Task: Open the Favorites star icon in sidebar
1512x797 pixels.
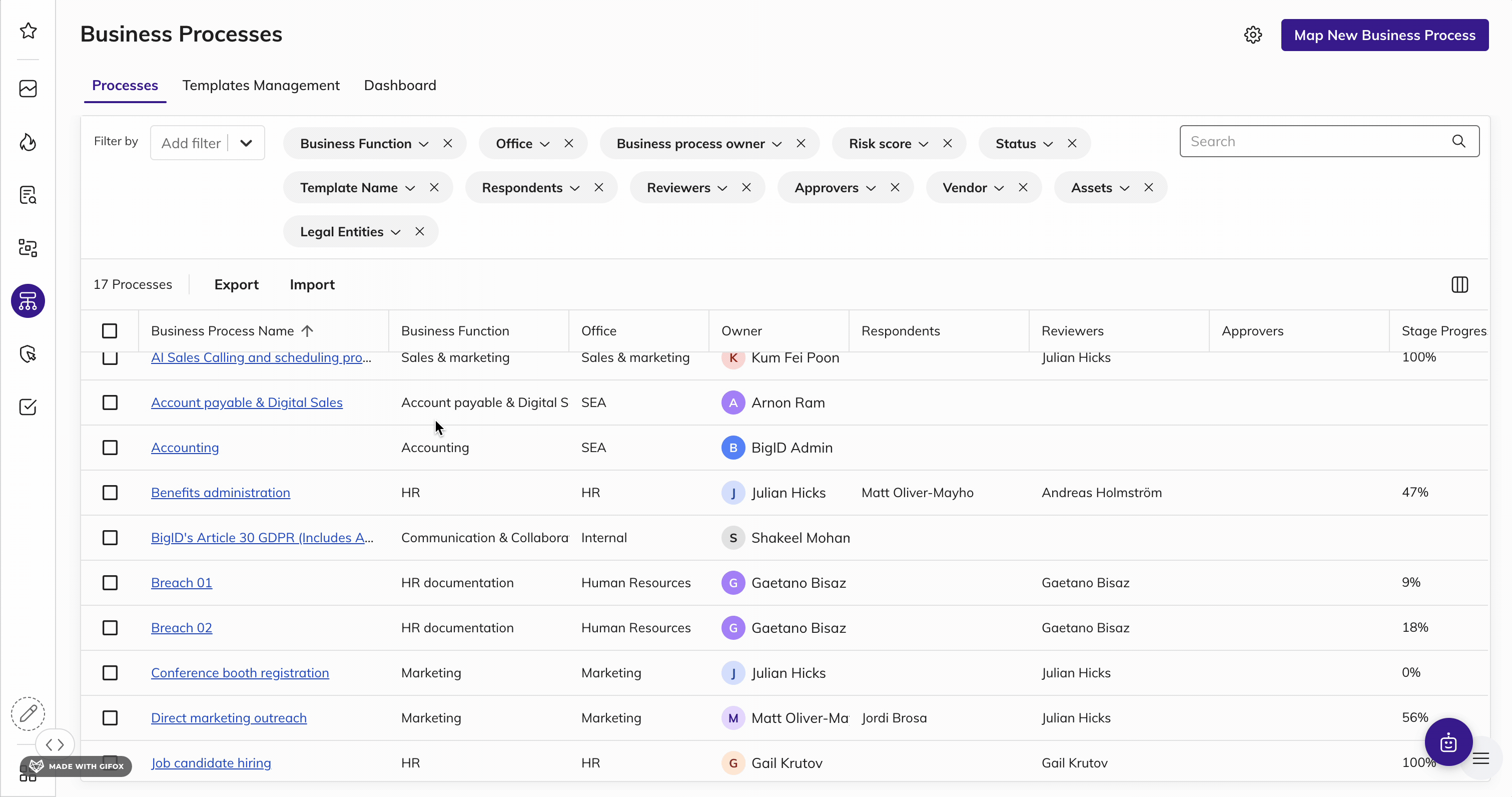Action: tap(28, 31)
